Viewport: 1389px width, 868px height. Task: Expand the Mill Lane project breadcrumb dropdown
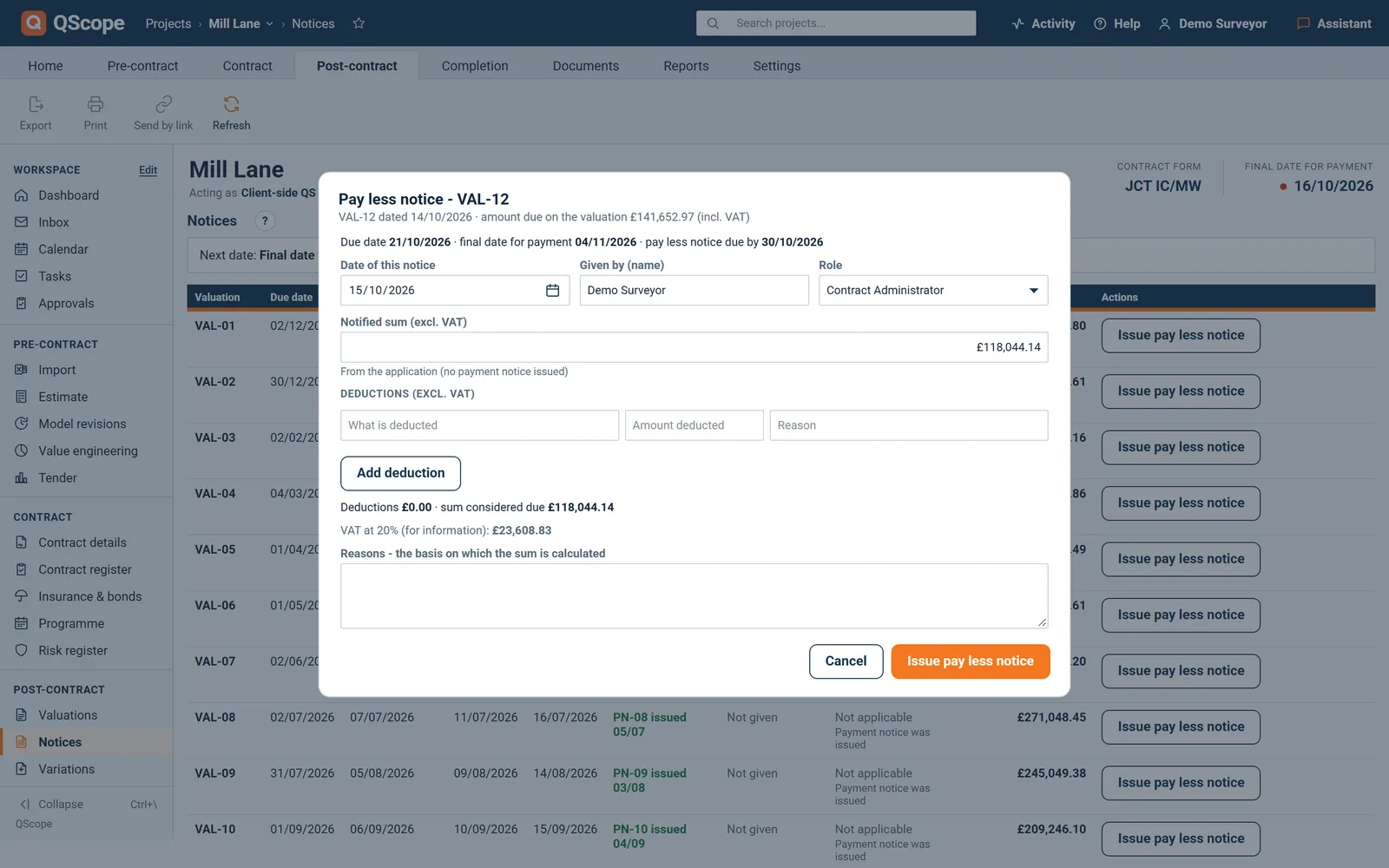coord(241,23)
